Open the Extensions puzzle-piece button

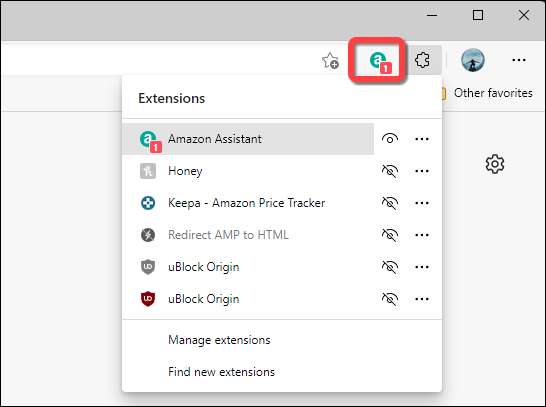pos(422,60)
